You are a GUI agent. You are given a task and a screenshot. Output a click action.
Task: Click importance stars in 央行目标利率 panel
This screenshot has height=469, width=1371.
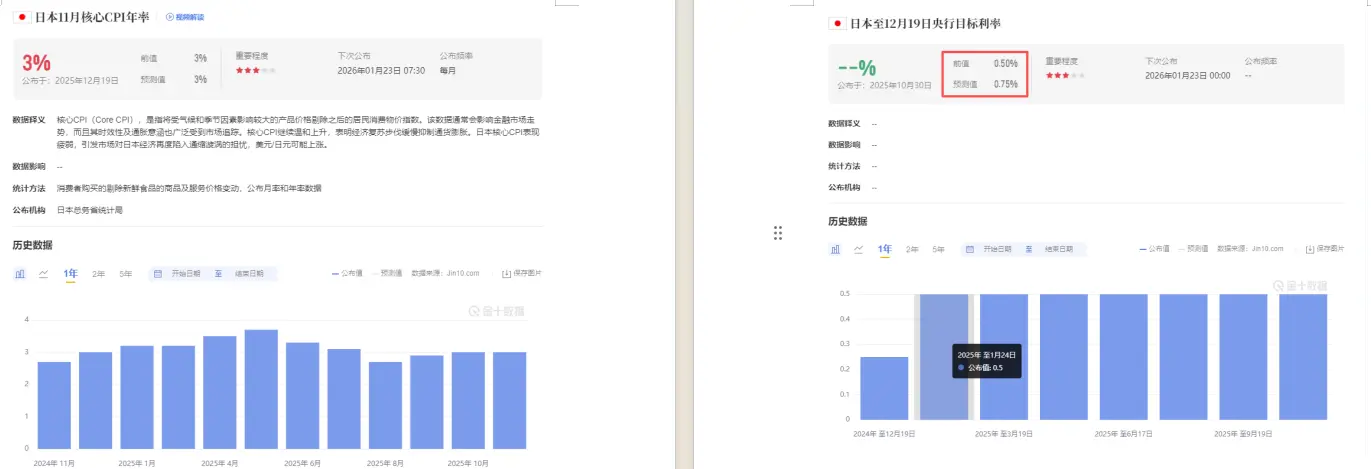click(1065, 75)
